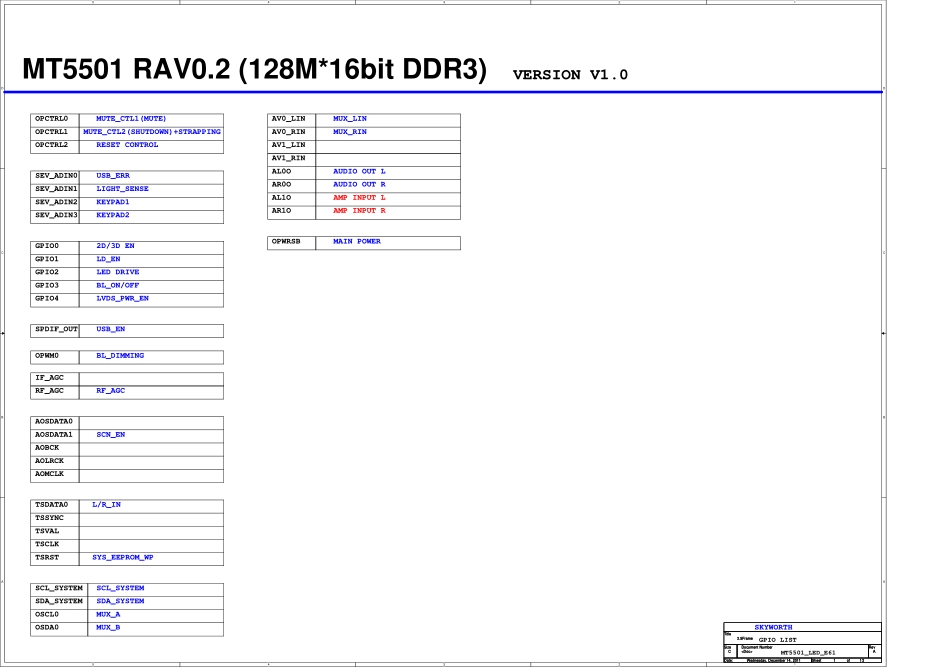
Task: Select the MUX_A signal in OSCL0 row
Action: [108, 614]
